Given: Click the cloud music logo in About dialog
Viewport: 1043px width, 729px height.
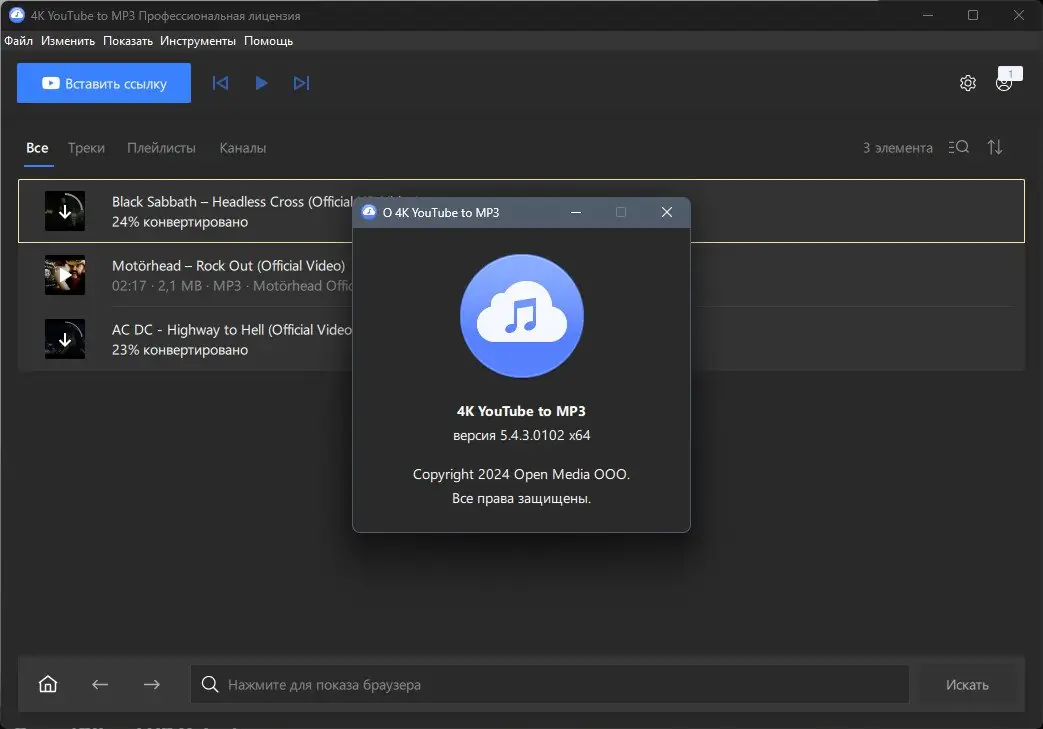Looking at the screenshot, I should tap(522, 316).
